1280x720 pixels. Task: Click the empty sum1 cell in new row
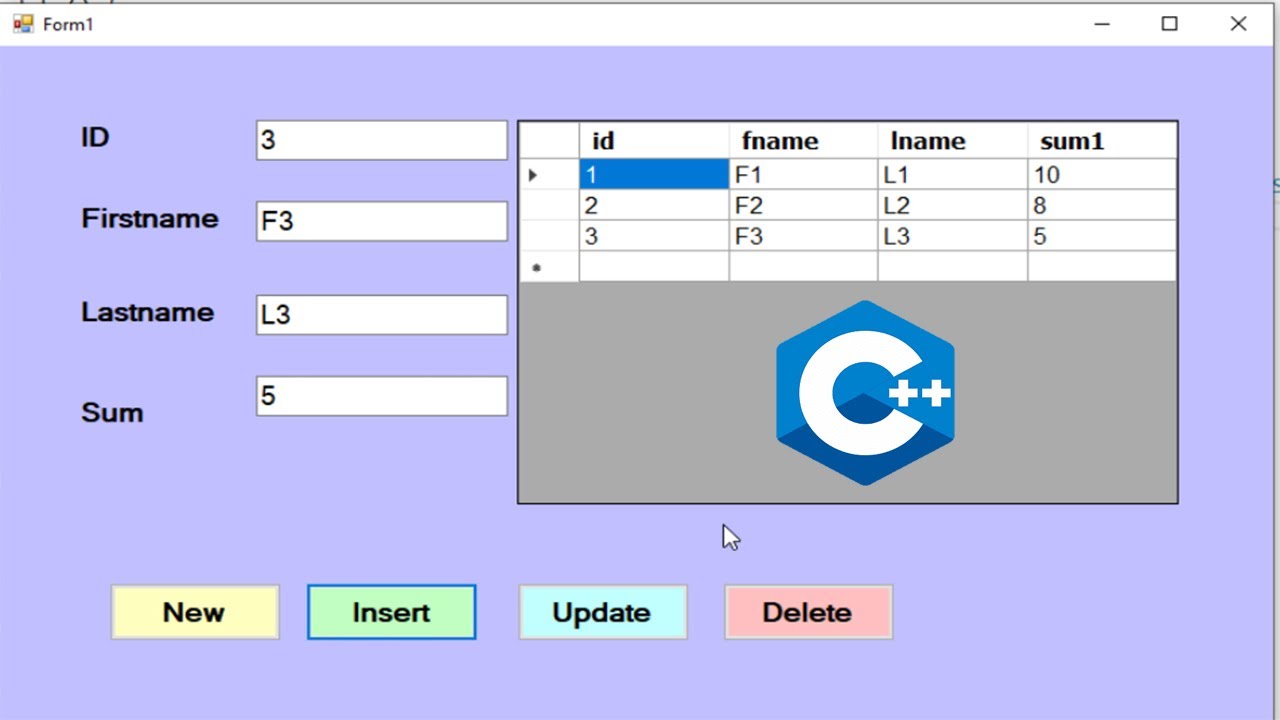(x=1102, y=267)
